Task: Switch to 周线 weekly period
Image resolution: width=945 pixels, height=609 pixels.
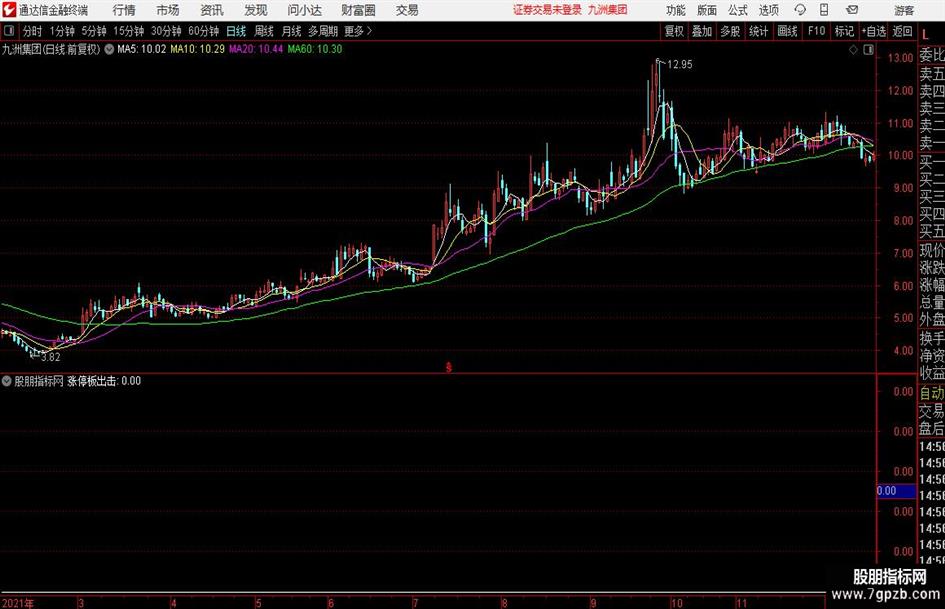Action: pos(264,31)
